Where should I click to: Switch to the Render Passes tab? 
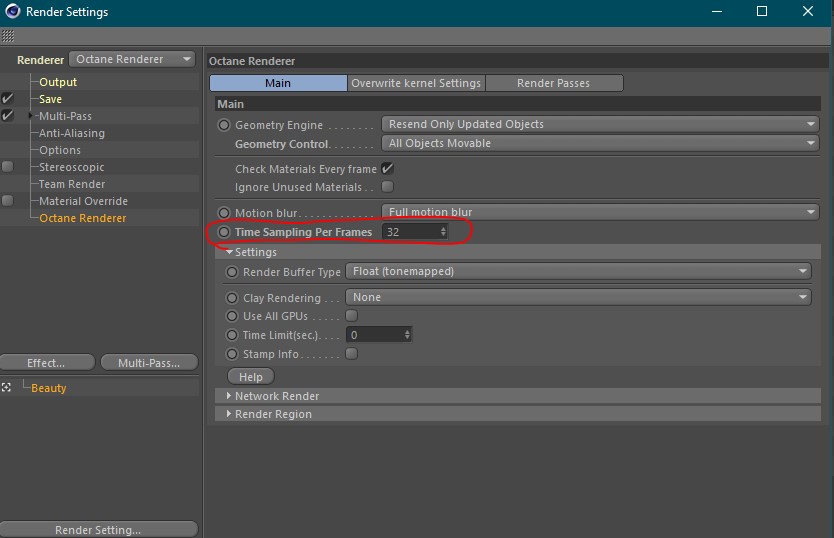click(554, 83)
